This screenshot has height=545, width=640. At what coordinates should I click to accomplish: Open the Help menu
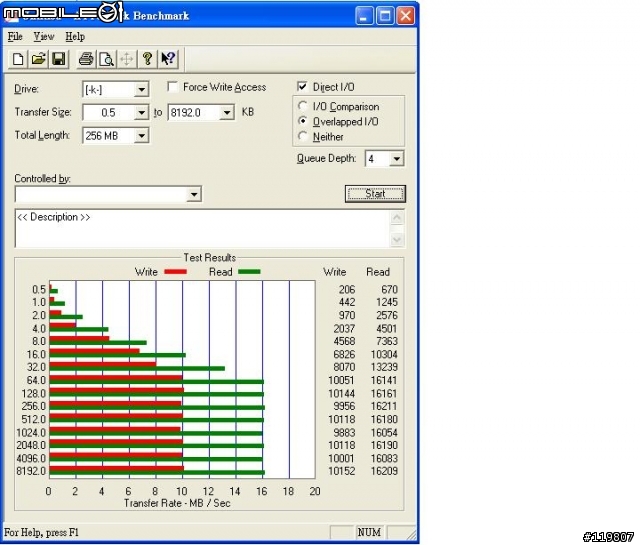click(75, 37)
